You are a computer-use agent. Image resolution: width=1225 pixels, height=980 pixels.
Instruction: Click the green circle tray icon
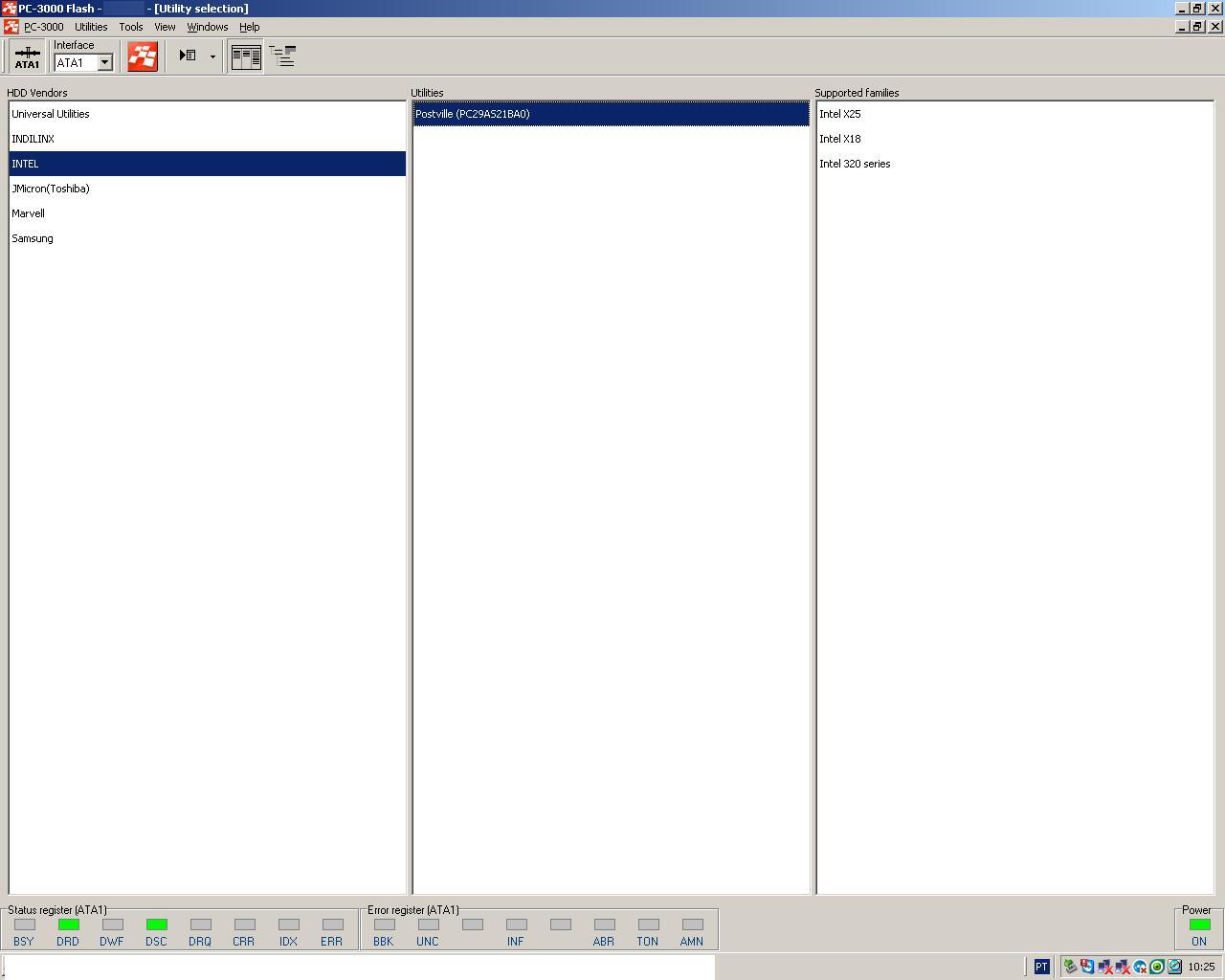tap(1157, 967)
